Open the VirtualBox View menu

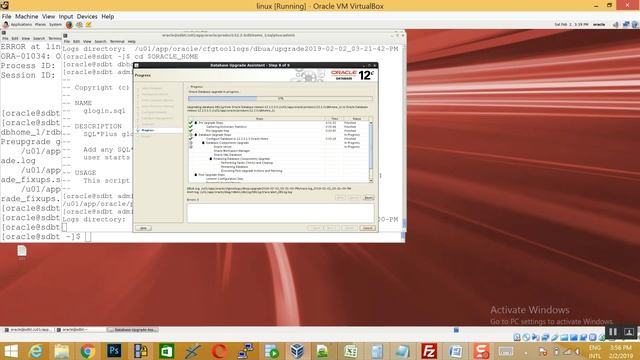click(48, 16)
